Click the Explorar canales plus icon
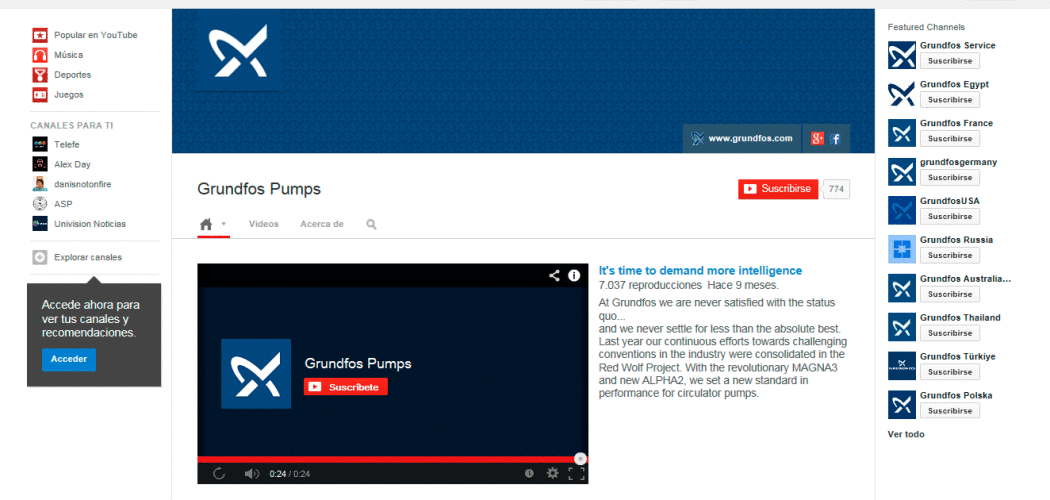Viewport: 1050px width, 500px height. point(40,257)
